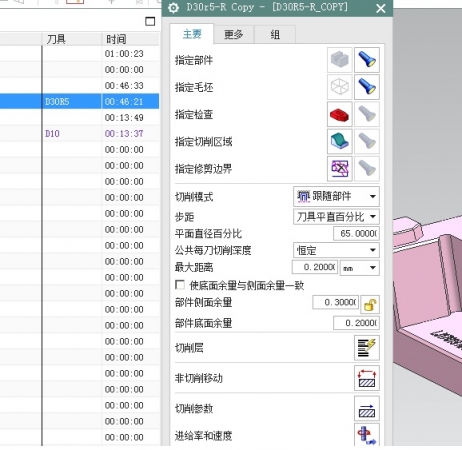Open the 切削模式 跟随部件 dropdown

[336, 196]
